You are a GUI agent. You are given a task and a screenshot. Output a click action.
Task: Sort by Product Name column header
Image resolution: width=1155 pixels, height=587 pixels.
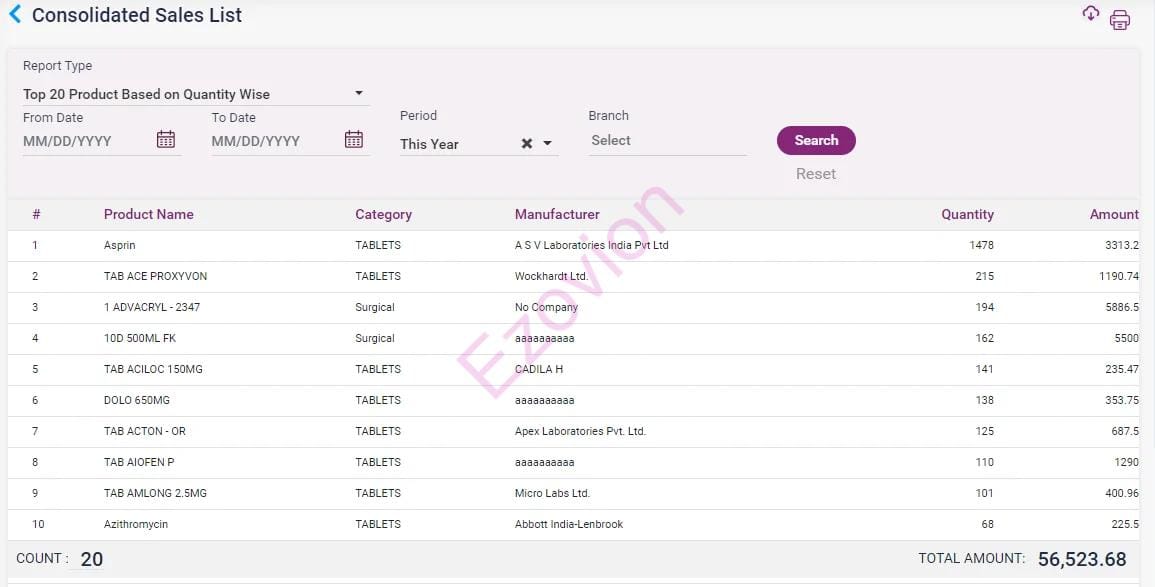pyautogui.click(x=149, y=214)
